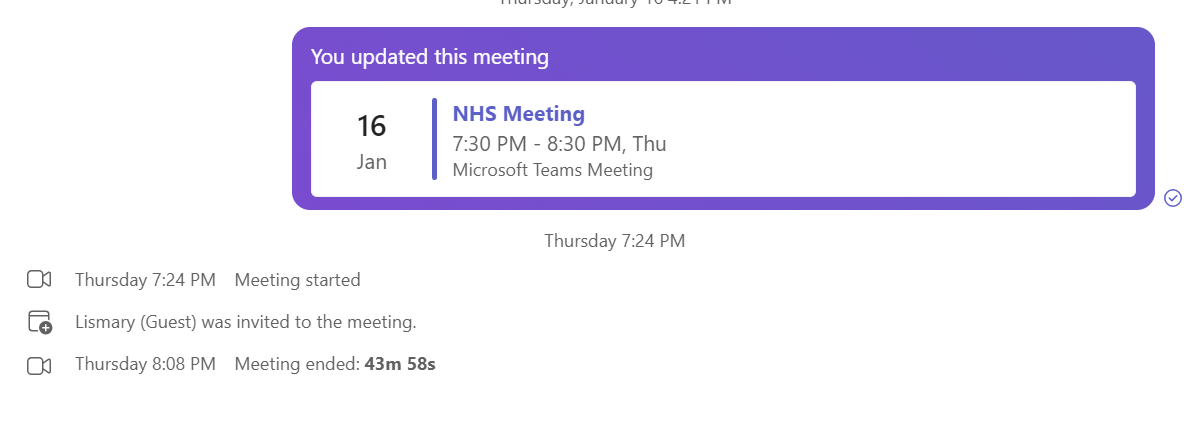Image resolution: width=1201 pixels, height=435 pixels.
Task: Click the blue vertical bar in meeting card
Action: pyautogui.click(x=434, y=139)
